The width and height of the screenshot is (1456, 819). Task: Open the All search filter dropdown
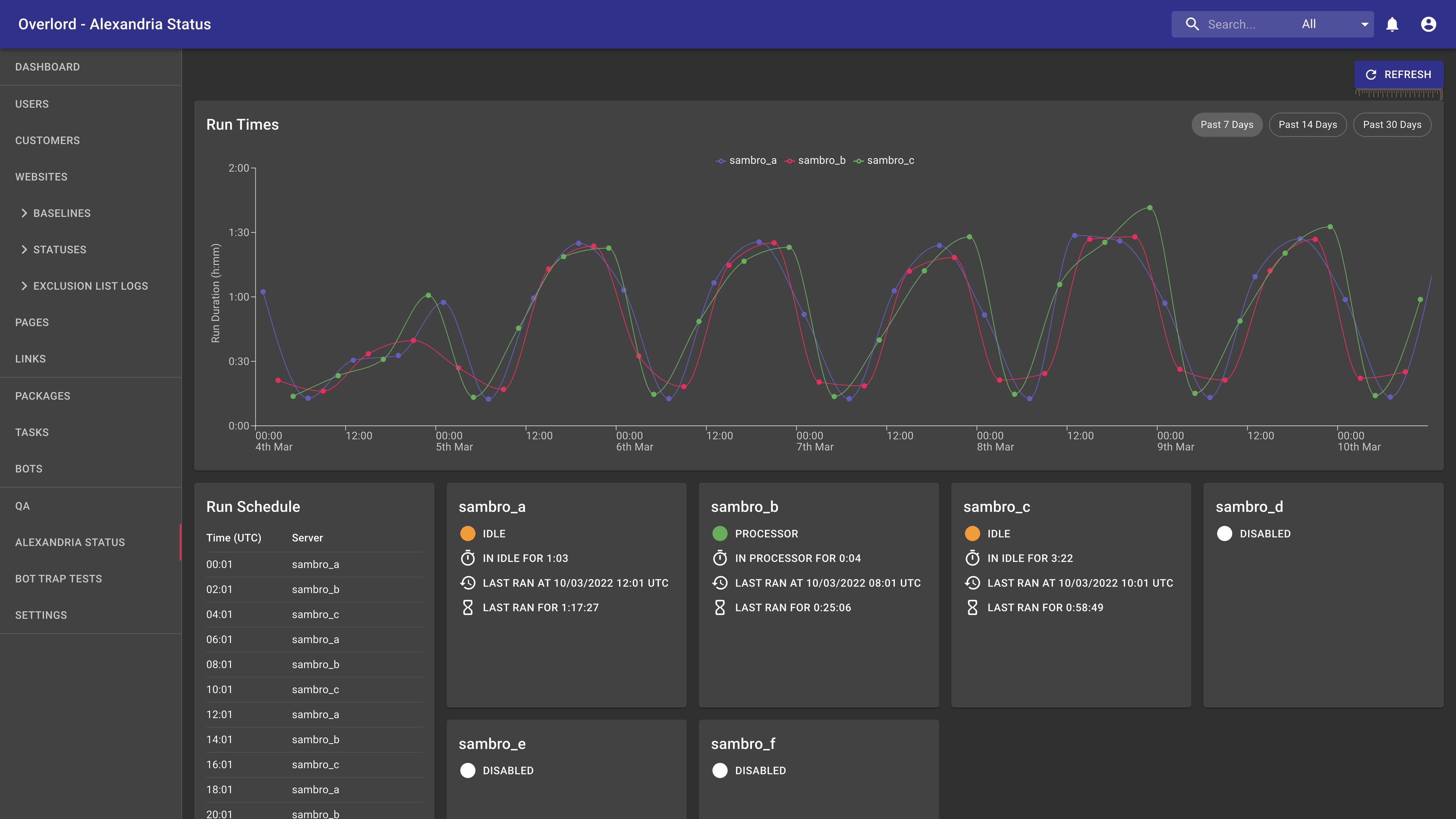point(1335,24)
